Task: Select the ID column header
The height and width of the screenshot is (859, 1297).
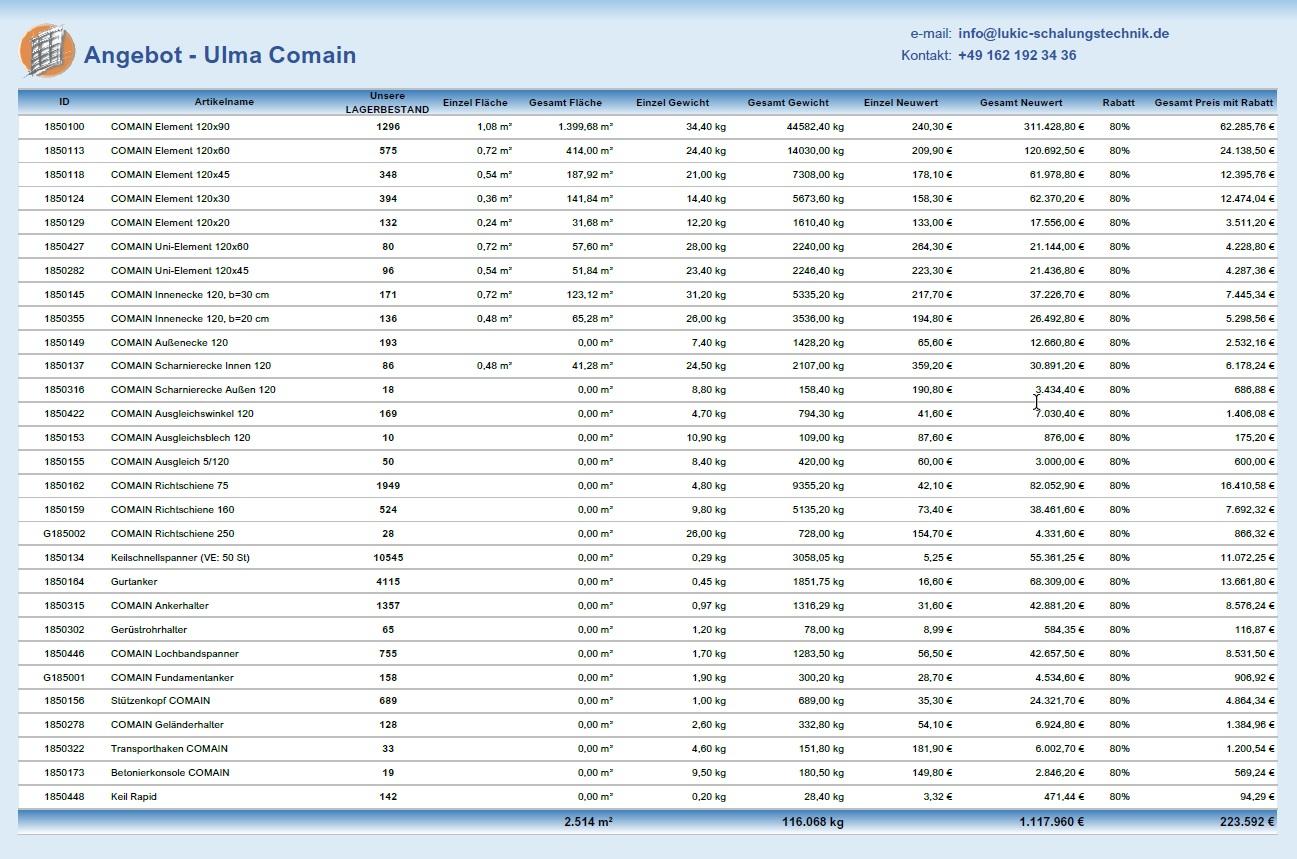Action: (x=64, y=102)
